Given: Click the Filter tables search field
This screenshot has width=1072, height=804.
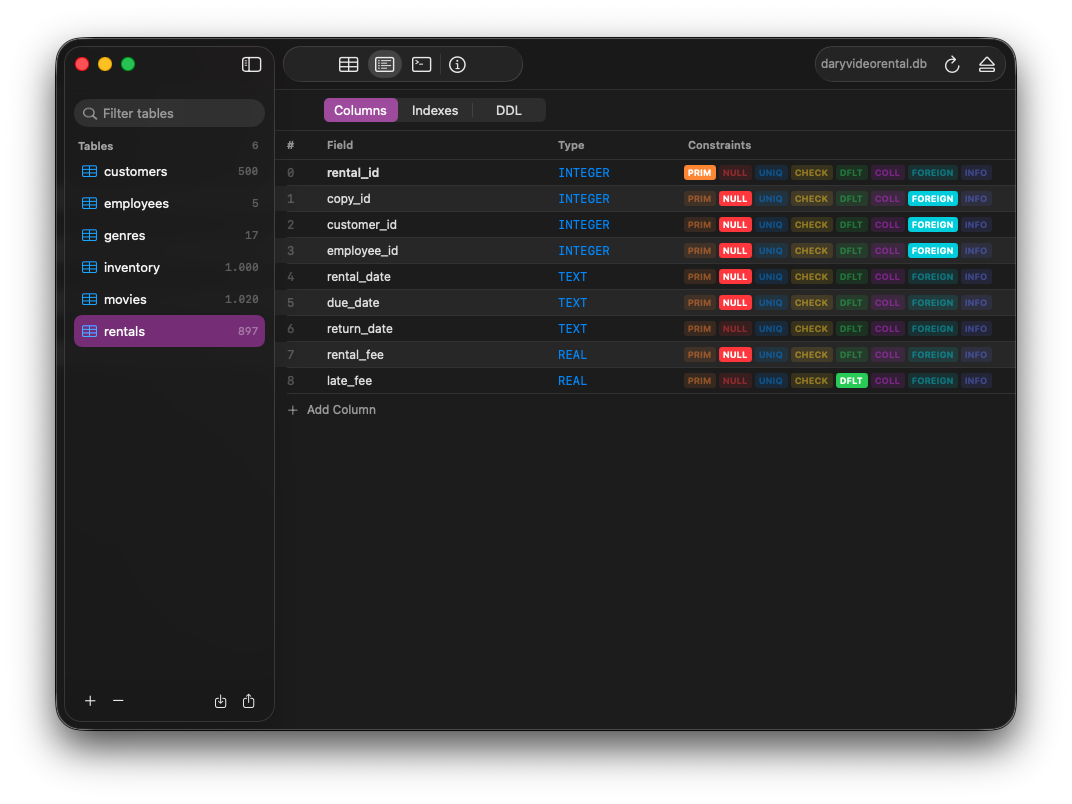Looking at the screenshot, I should [170, 113].
